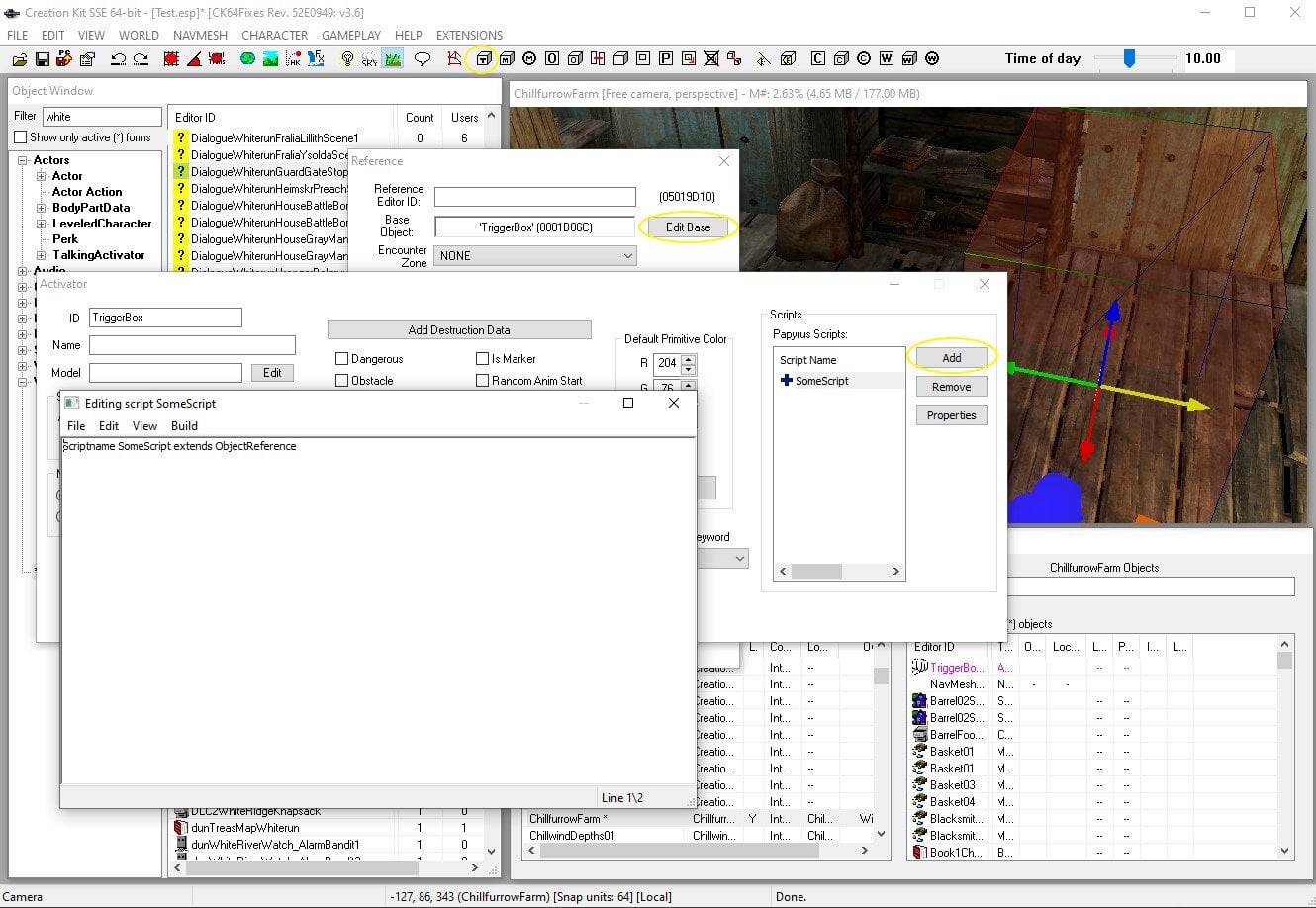
Task: Click the circled M toolbar icon
Action: (x=529, y=59)
